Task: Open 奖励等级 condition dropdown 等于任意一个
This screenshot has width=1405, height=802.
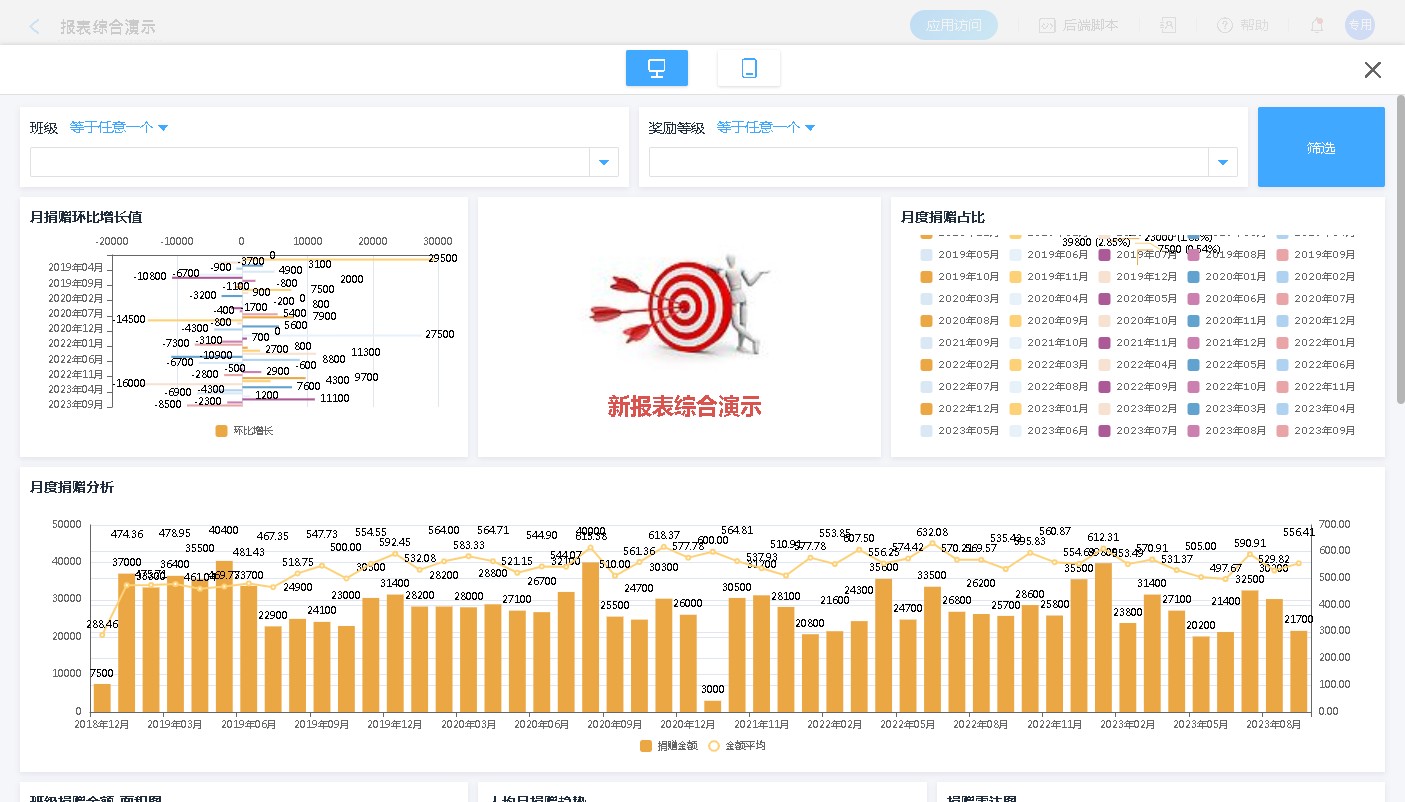Action: pyautogui.click(x=765, y=128)
